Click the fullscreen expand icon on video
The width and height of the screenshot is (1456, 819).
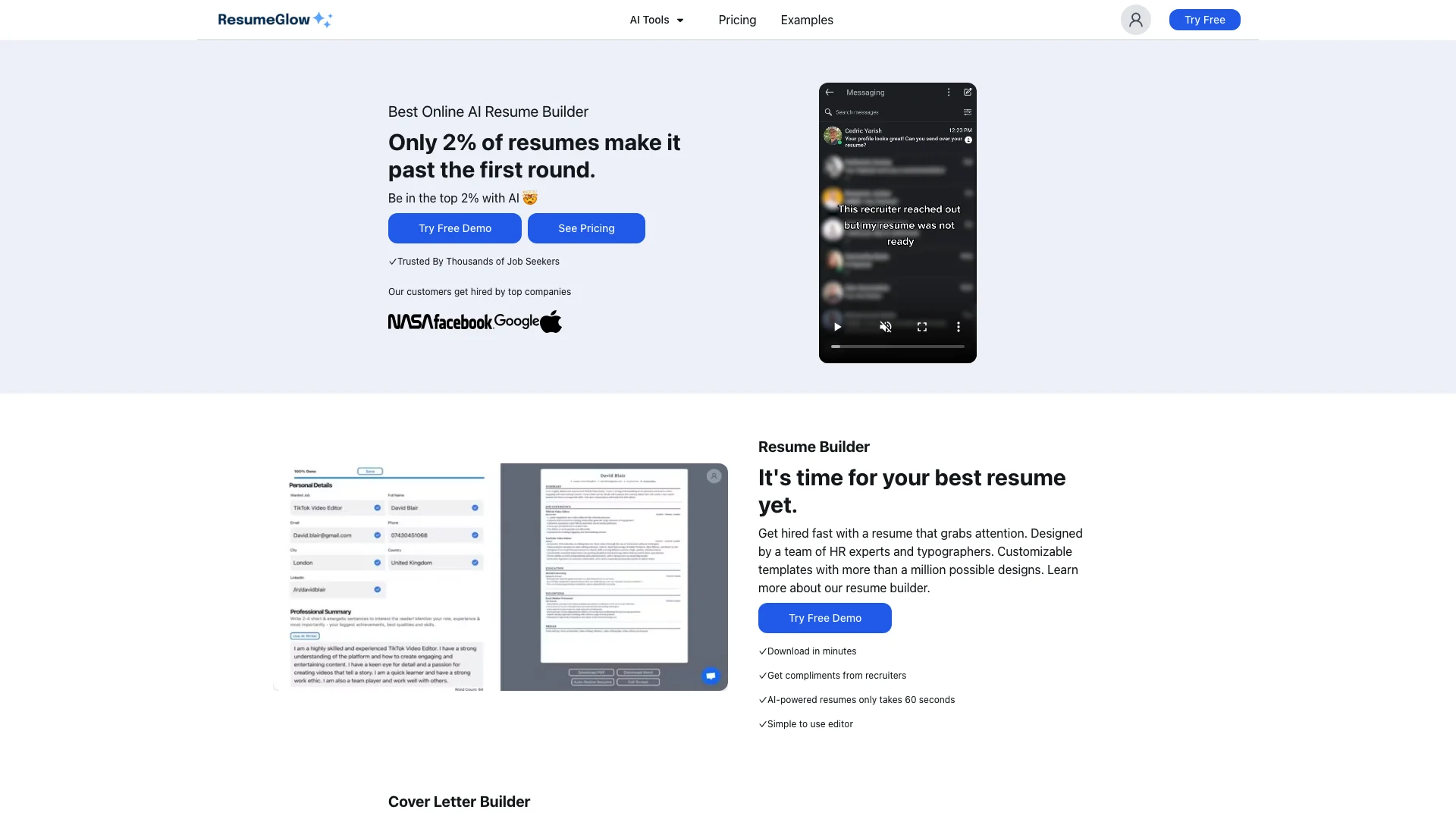click(922, 327)
